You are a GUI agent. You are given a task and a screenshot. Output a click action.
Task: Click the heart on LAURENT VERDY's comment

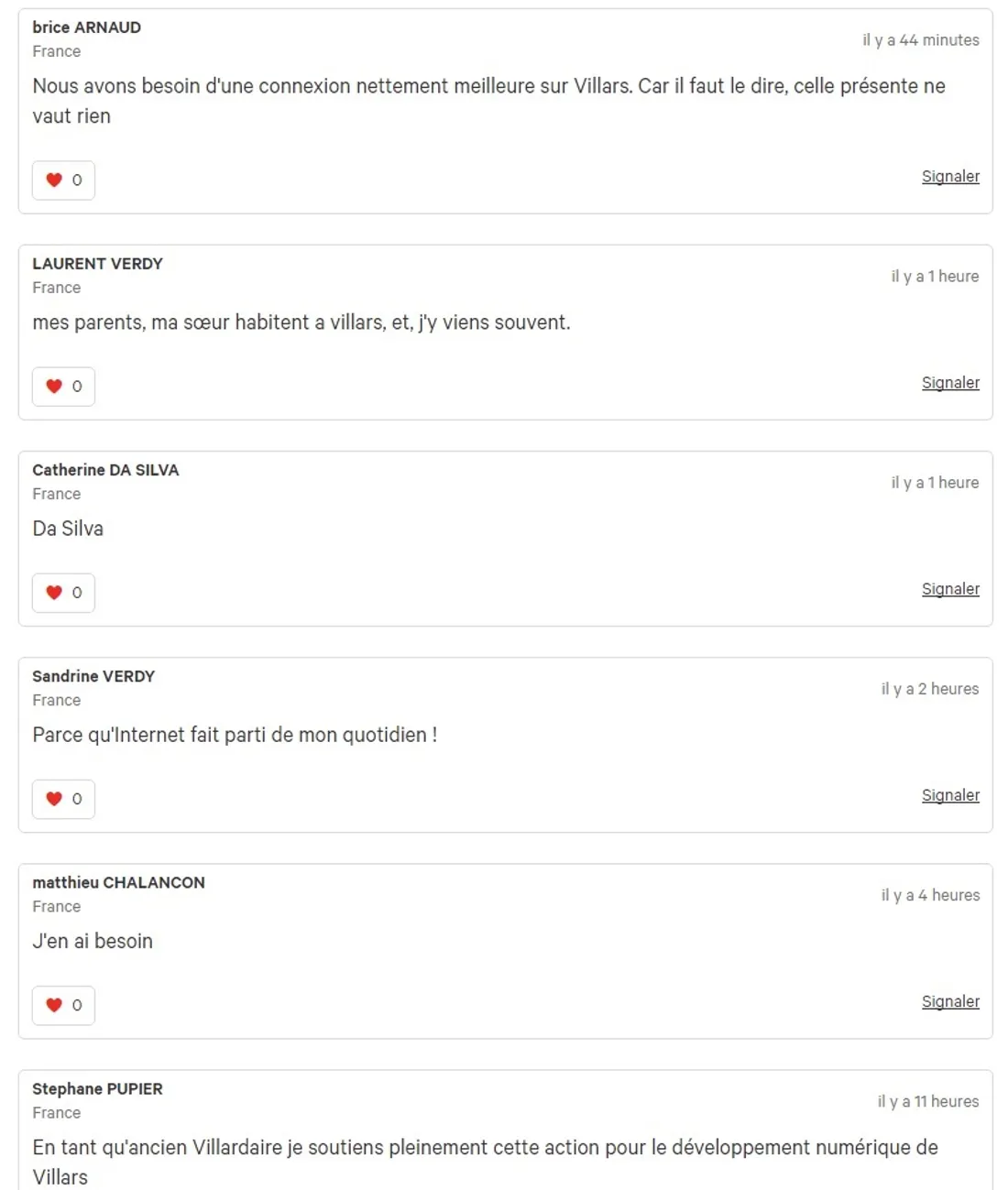[x=55, y=387]
